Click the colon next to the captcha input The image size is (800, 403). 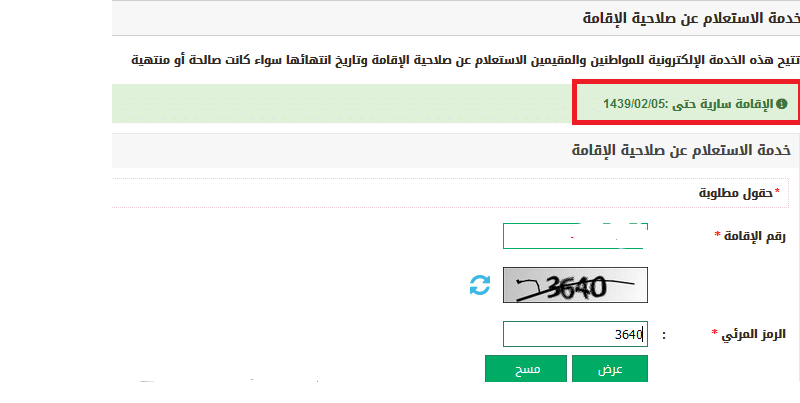coord(664,335)
